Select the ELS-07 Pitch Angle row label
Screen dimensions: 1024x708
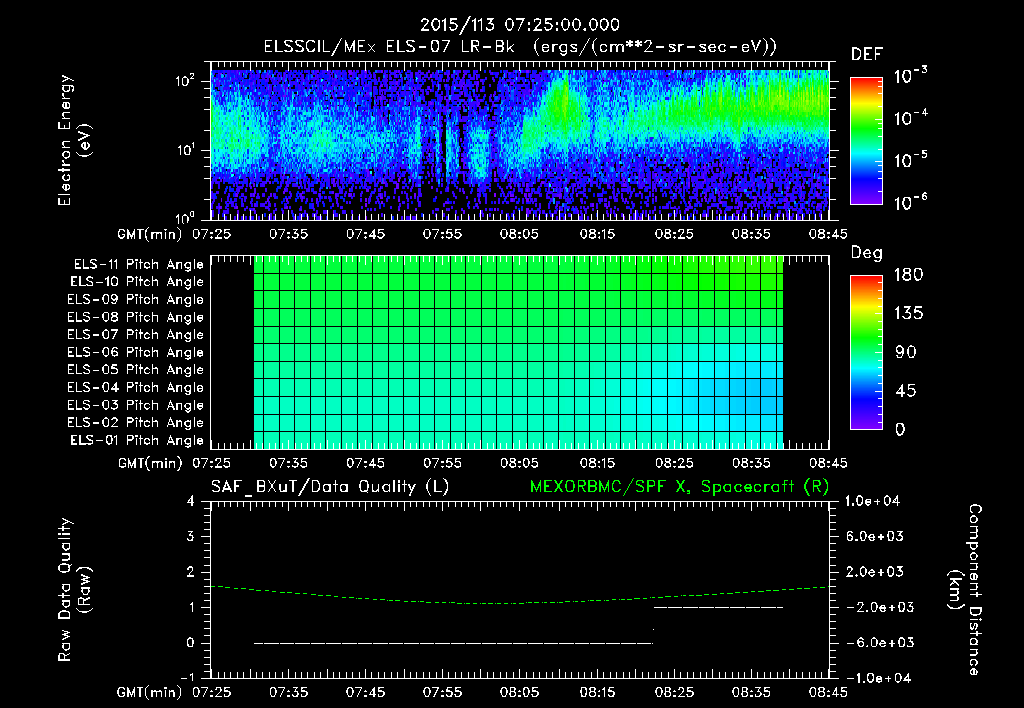(136, 334)
